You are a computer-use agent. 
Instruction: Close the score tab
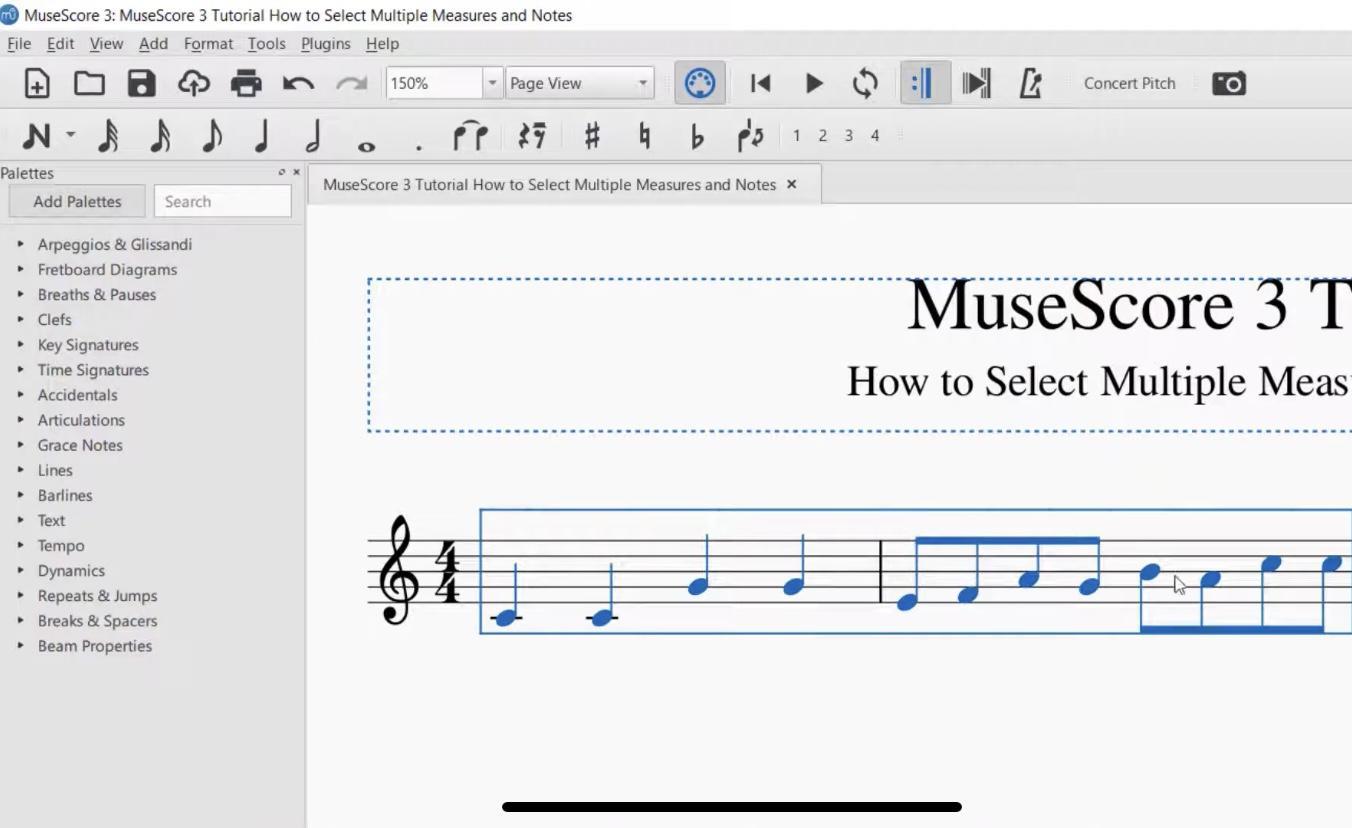click(791, 184)
